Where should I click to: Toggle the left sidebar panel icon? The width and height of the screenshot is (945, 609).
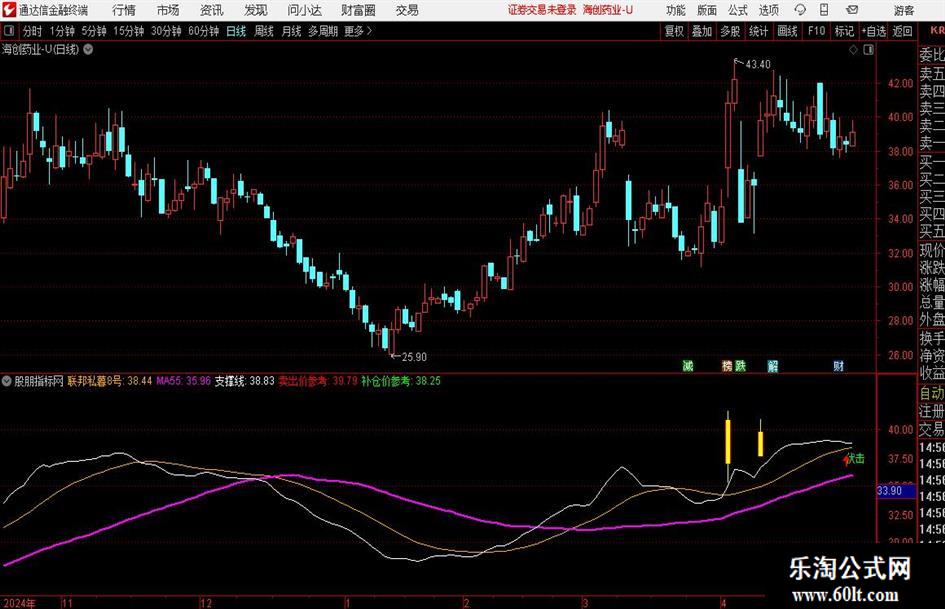[x=8, y=31]
